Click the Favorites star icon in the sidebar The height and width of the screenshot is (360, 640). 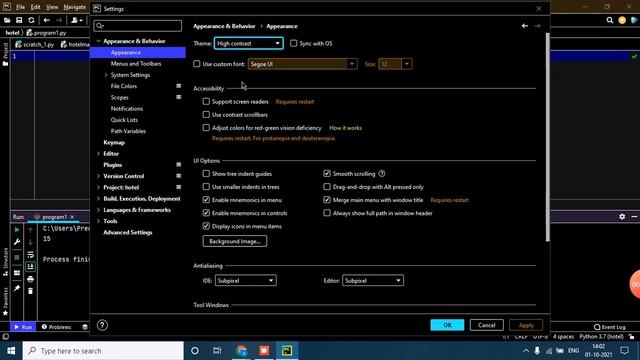(x=5, y=313)
